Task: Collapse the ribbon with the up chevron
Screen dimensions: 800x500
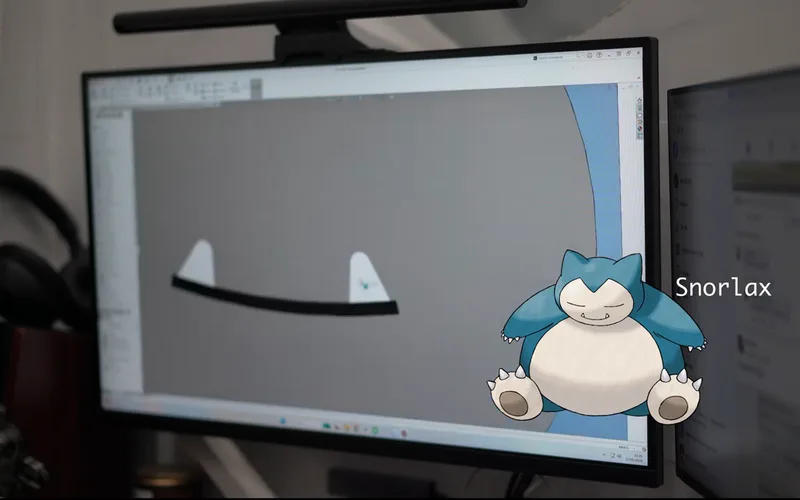Action: (x=639, y=78)
